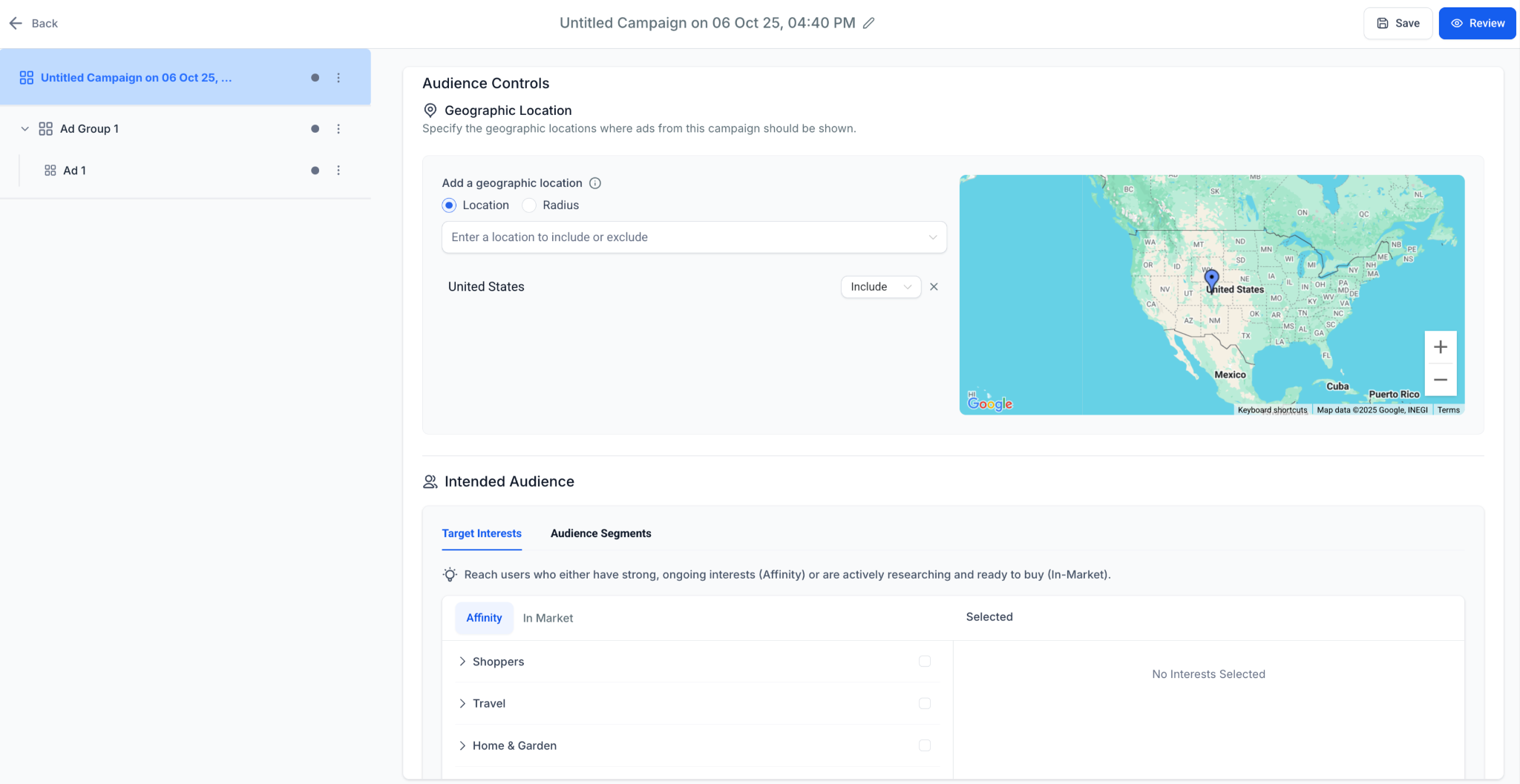
Task: Click the pencil icon to rename campaign
Action: click(x=868, y=23)
